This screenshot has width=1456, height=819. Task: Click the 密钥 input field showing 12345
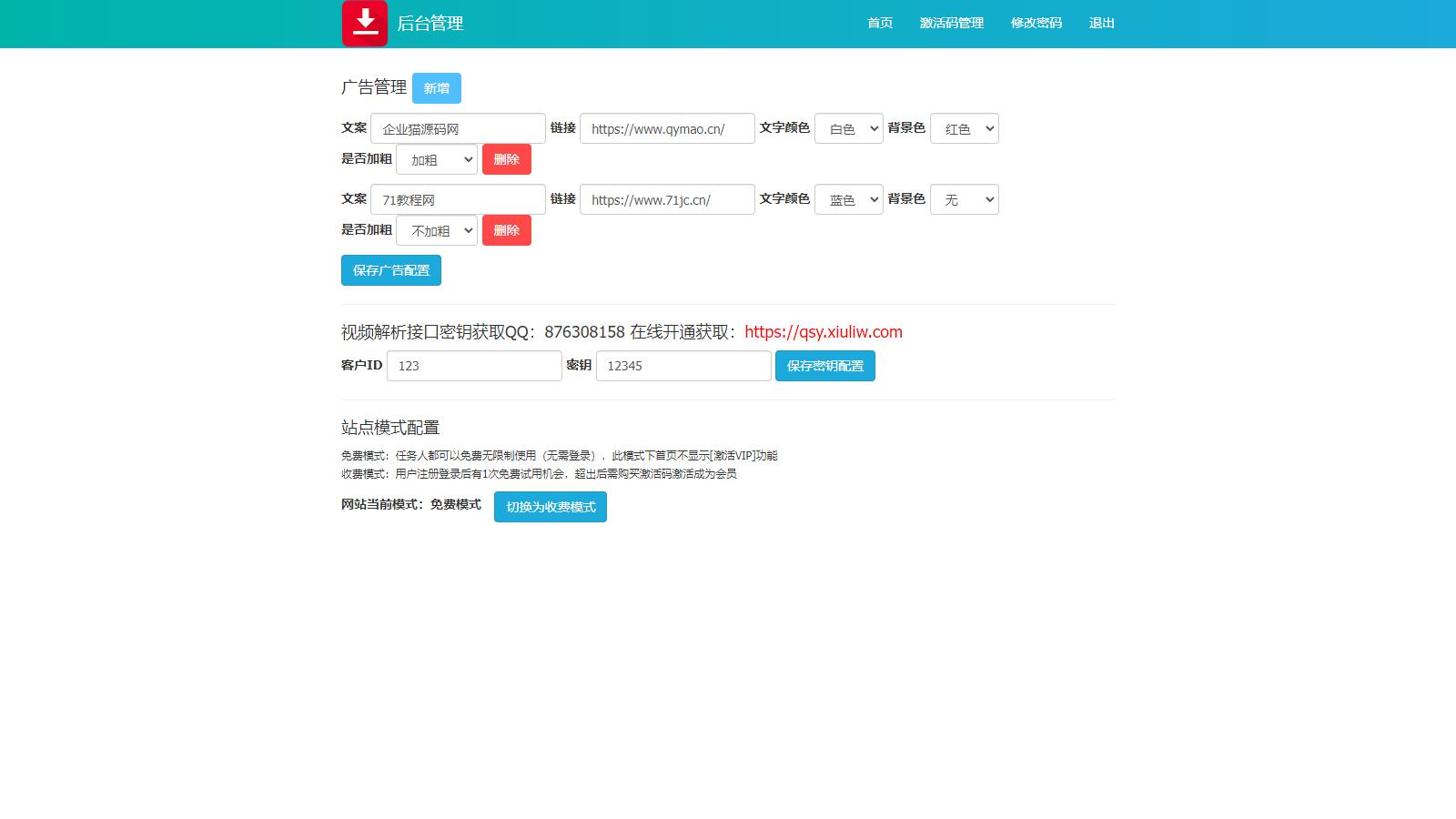pos(682,365)
